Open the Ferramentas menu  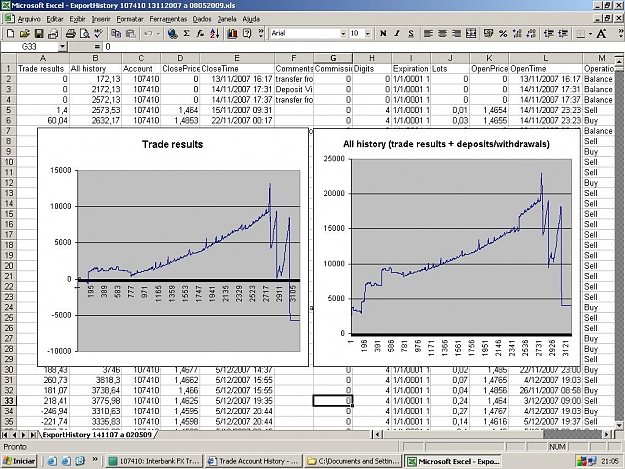(x=168, y=19)
